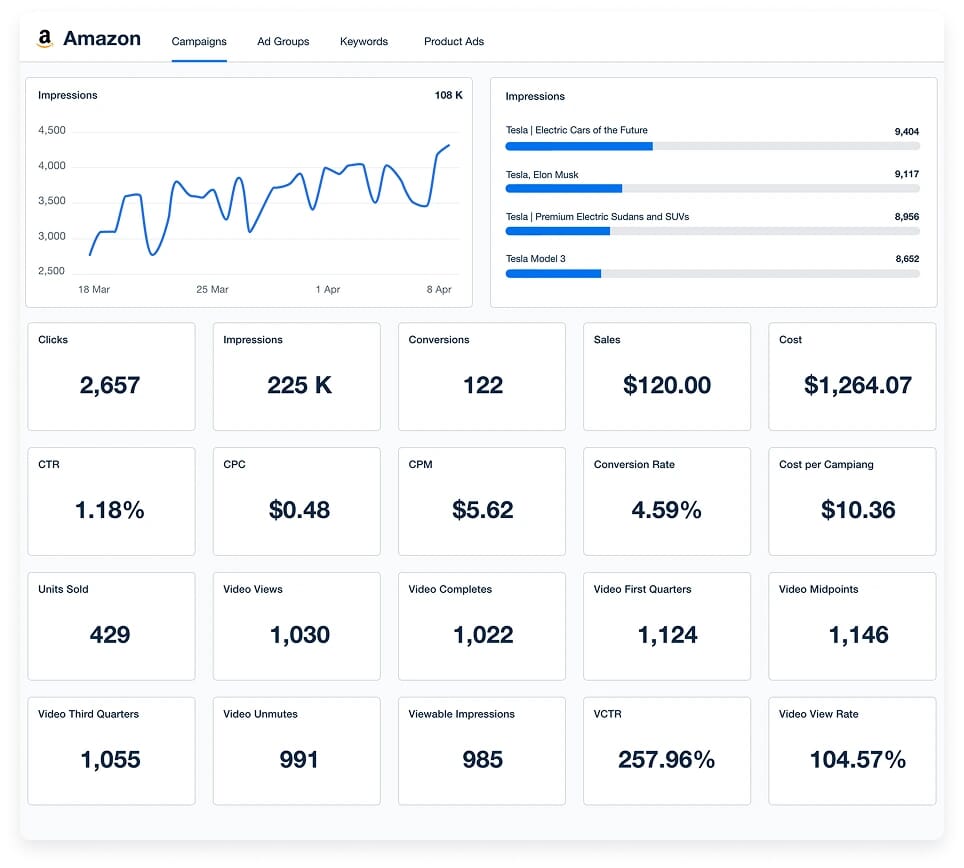964x868 pixels.
Task: Click the 4,500 y-axis label
Action: [52, 130]
